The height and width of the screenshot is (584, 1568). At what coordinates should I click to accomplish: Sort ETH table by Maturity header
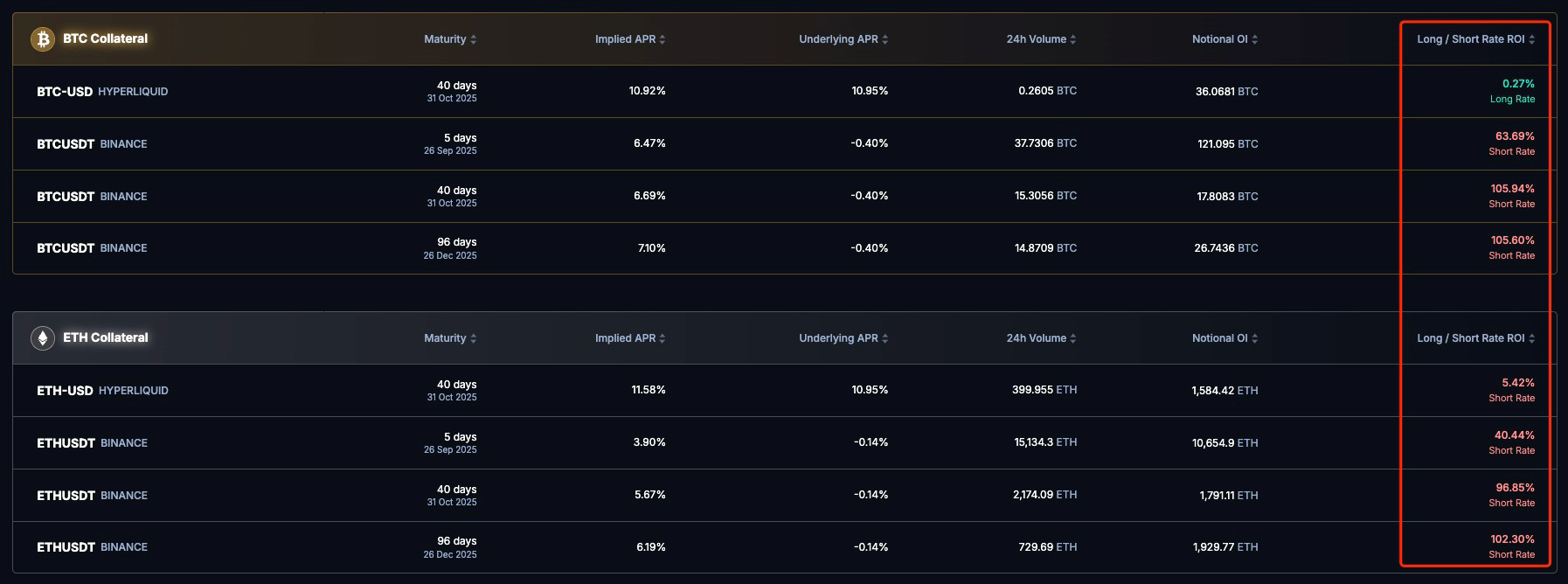click(445, 338)
